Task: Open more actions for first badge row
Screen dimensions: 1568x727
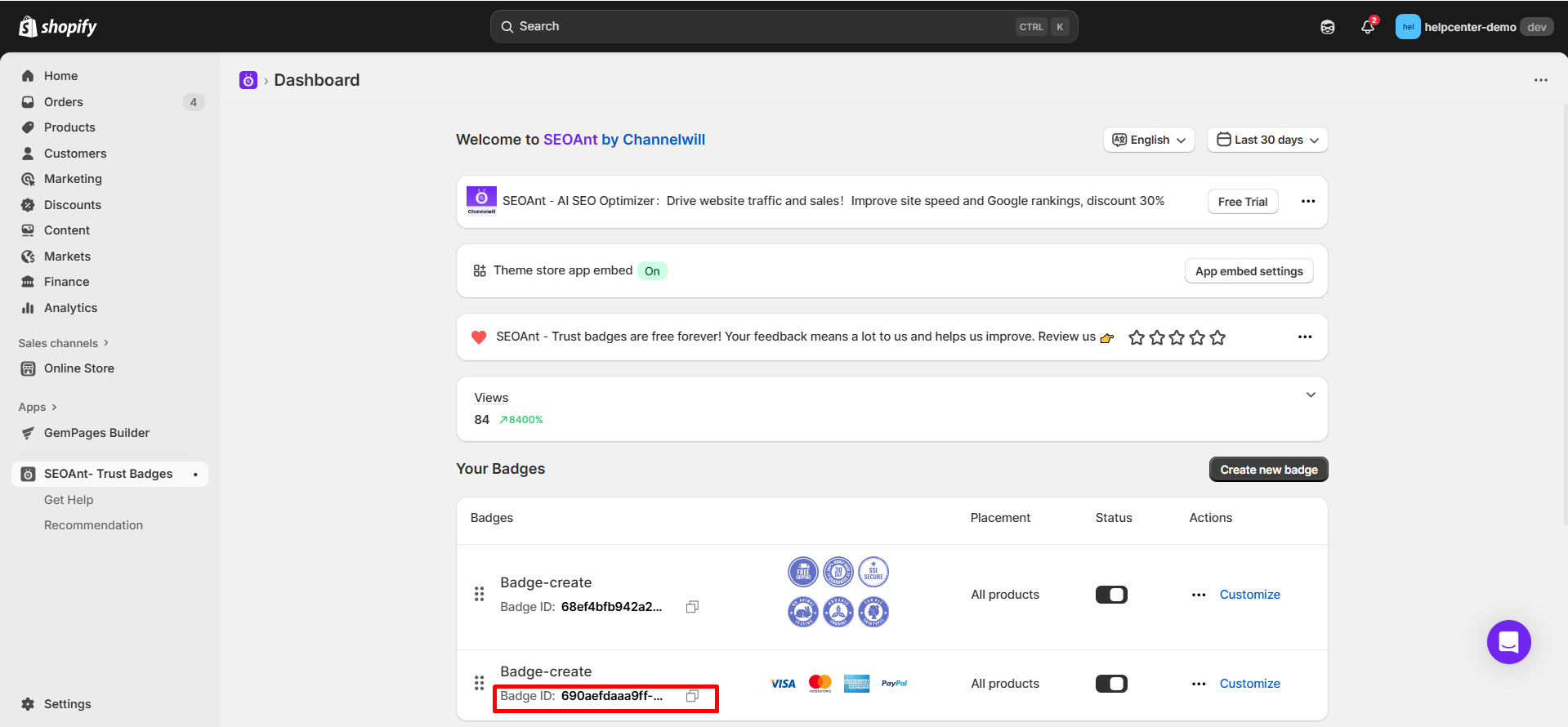Action: click(1199, 595)
